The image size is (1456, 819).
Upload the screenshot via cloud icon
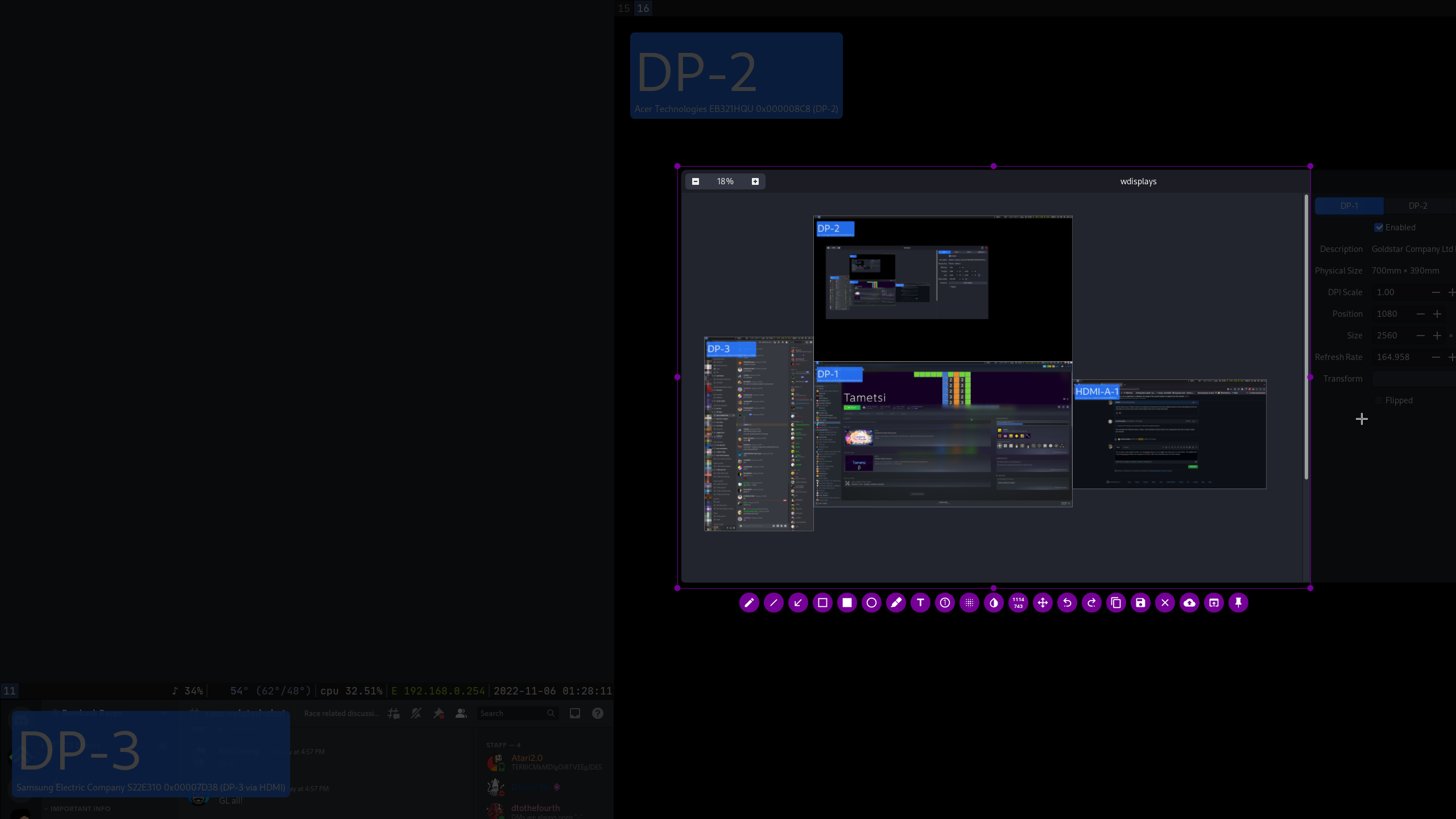[x=1189, y=603]
